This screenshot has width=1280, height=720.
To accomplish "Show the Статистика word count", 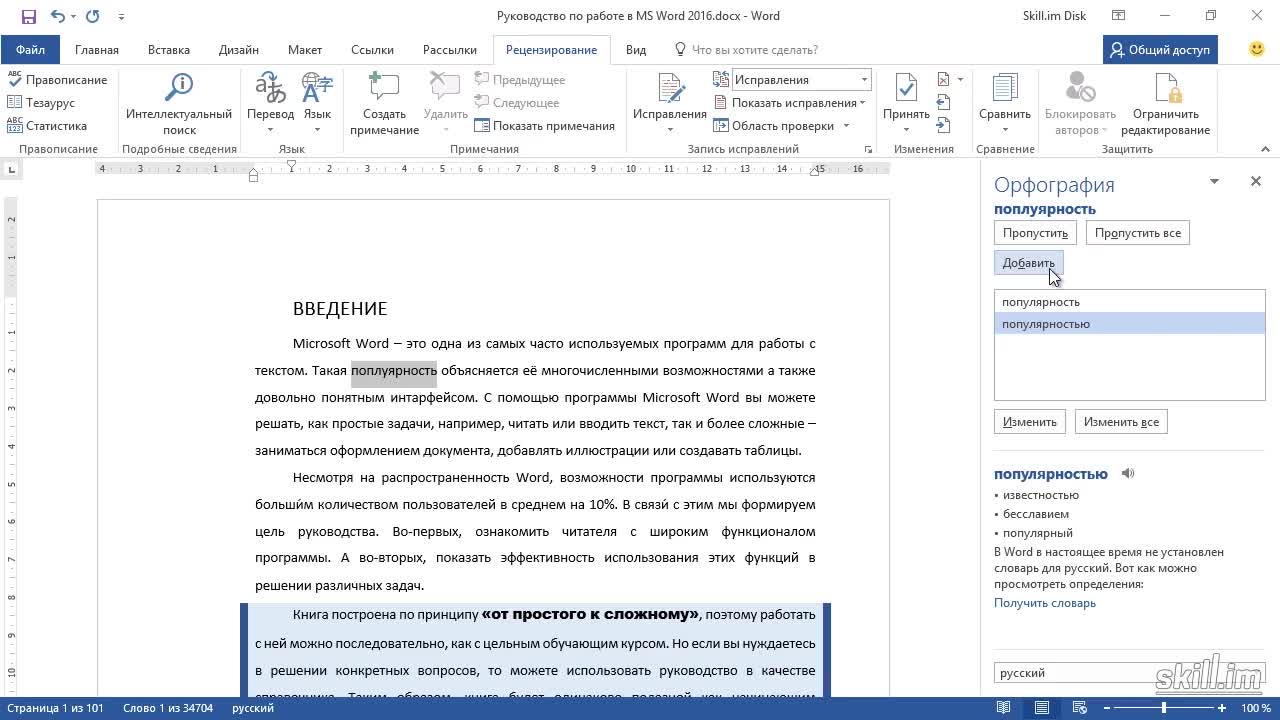I will click(x=47, y=126).
